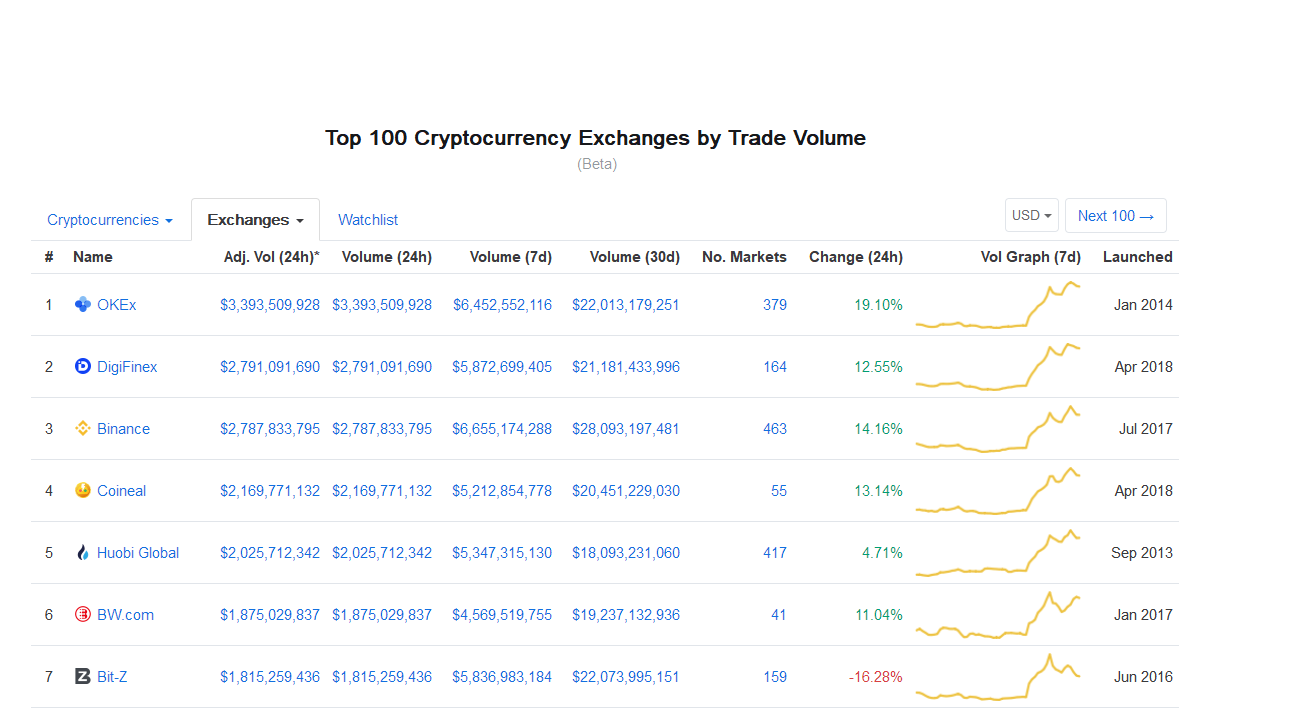
Task: View the OKEx 7d volume graph
Action: (x=998, y=305)
